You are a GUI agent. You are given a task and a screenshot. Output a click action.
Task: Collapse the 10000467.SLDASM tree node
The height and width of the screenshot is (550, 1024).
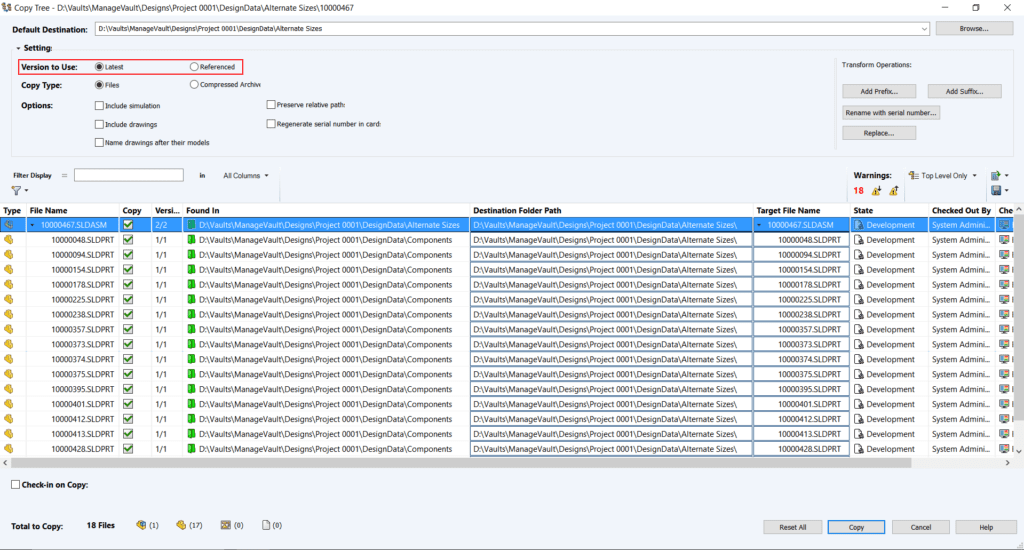tap(31, 225)
